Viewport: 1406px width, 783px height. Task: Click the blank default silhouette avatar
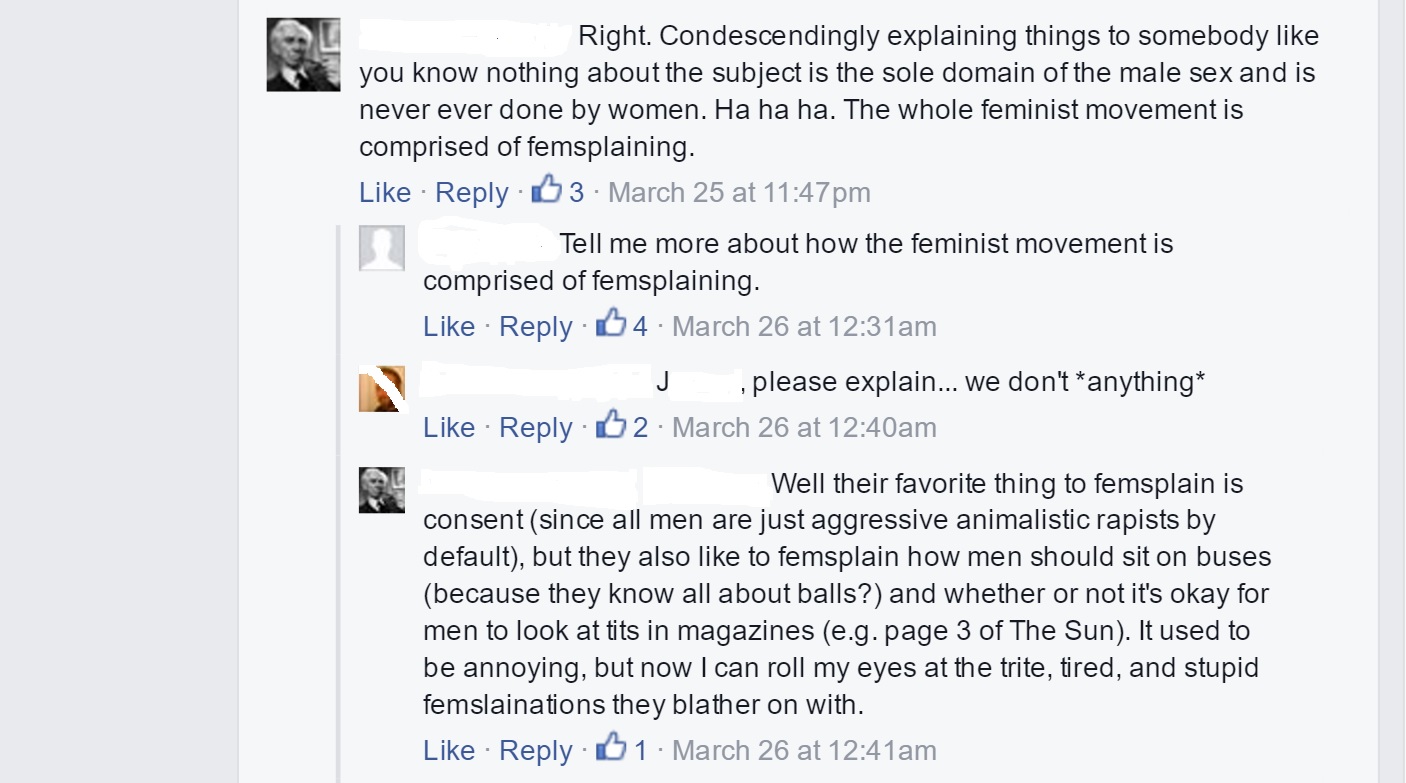tap(382, 248)
